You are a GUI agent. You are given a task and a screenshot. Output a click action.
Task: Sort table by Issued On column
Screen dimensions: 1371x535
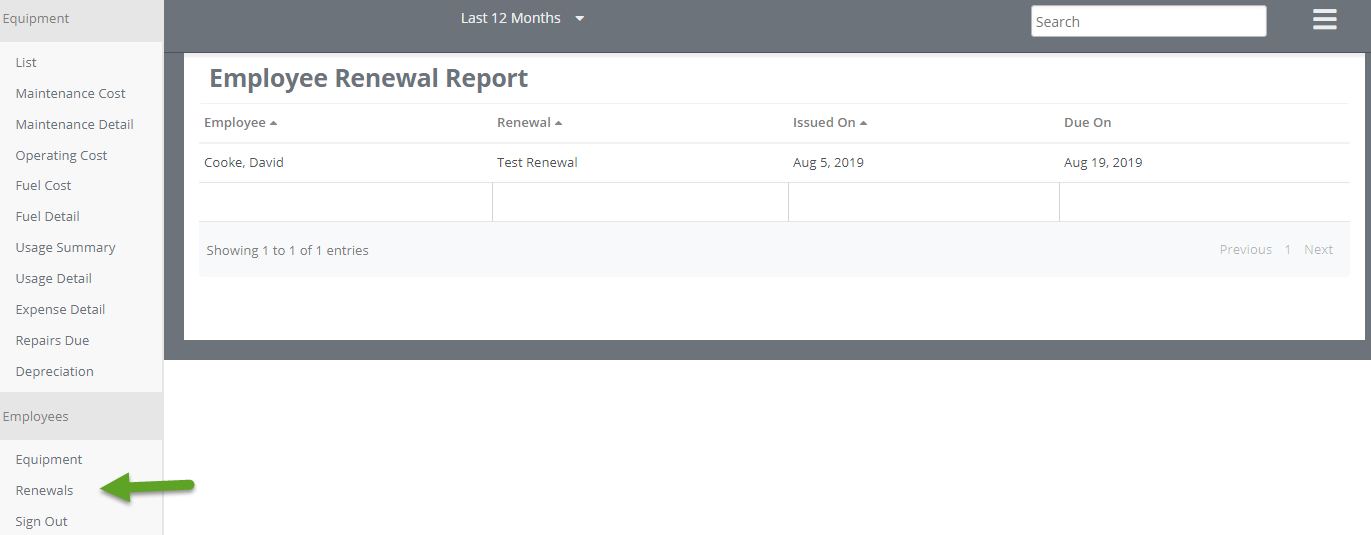pos(830,123)
